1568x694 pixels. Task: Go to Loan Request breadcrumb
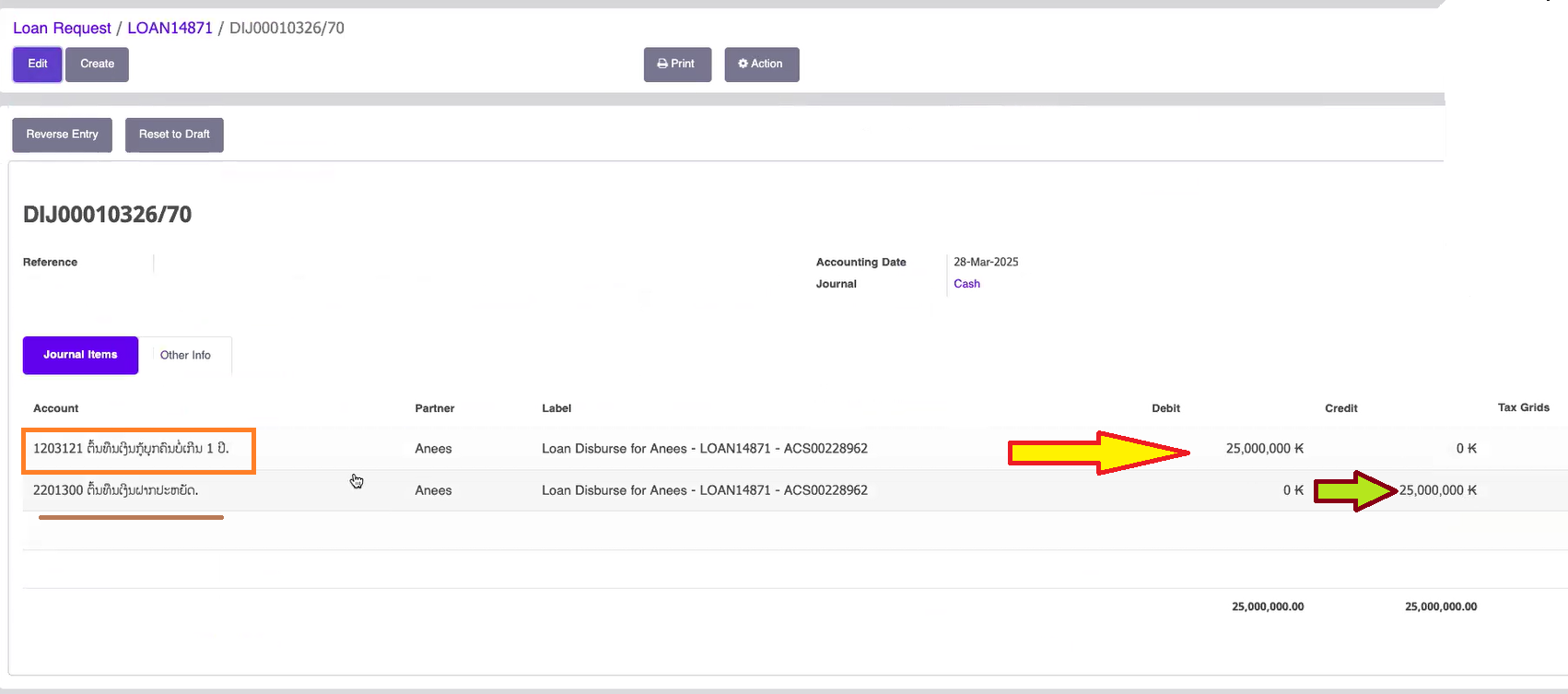(62, 29)
